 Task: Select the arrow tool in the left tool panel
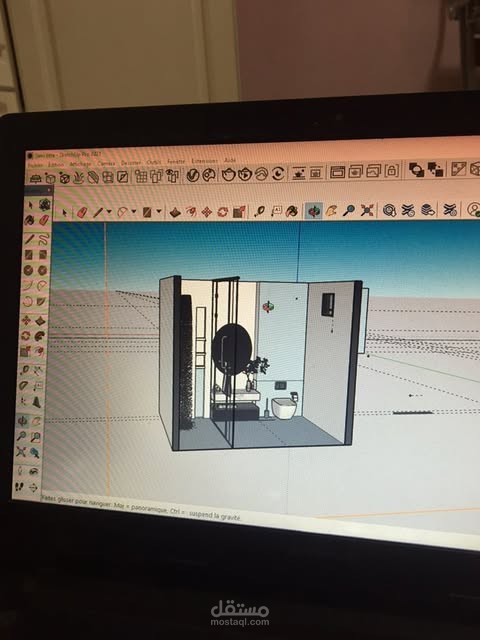30,204
